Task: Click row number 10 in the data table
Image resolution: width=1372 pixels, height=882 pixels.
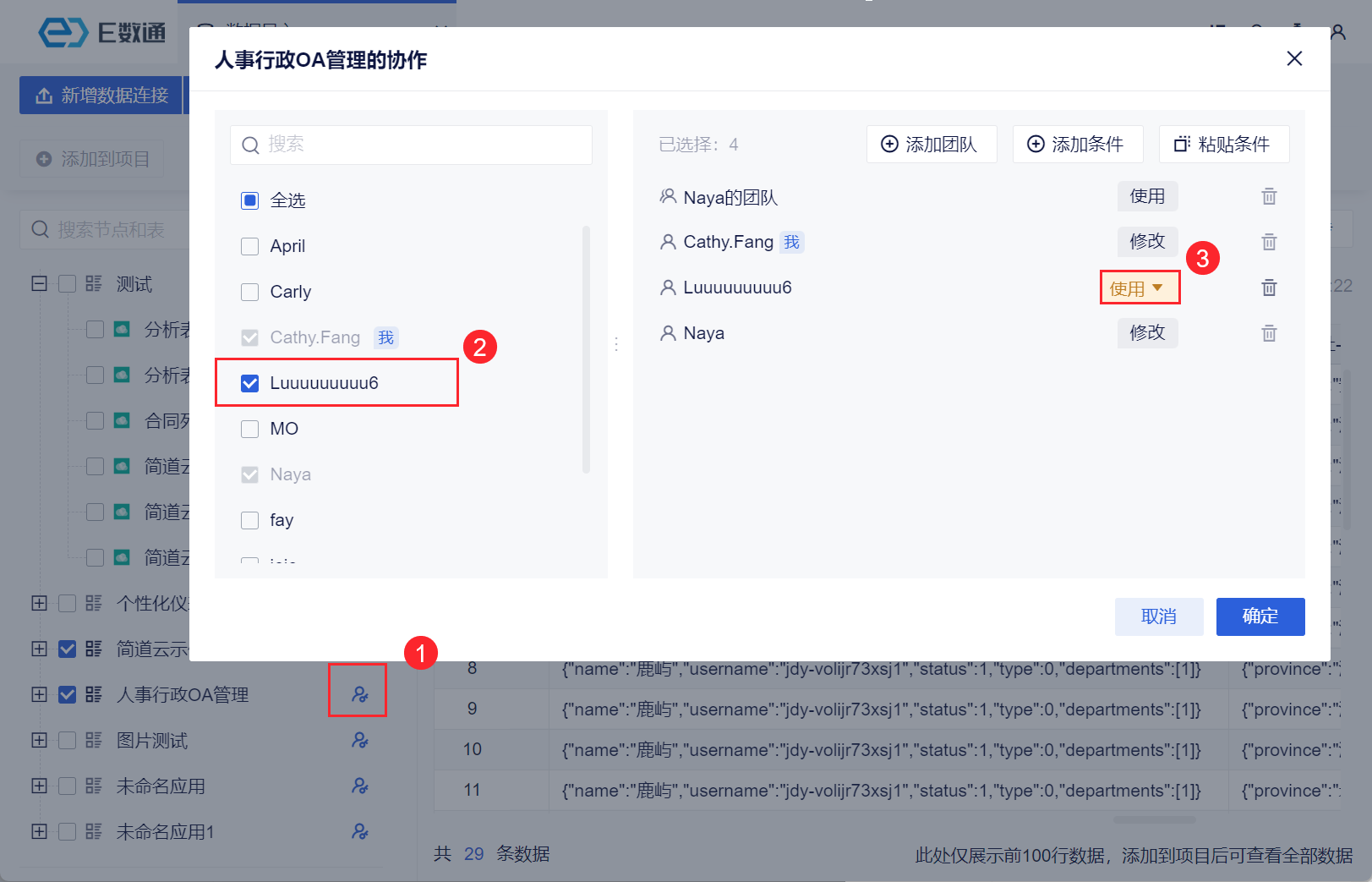Action: click(472, 749)
